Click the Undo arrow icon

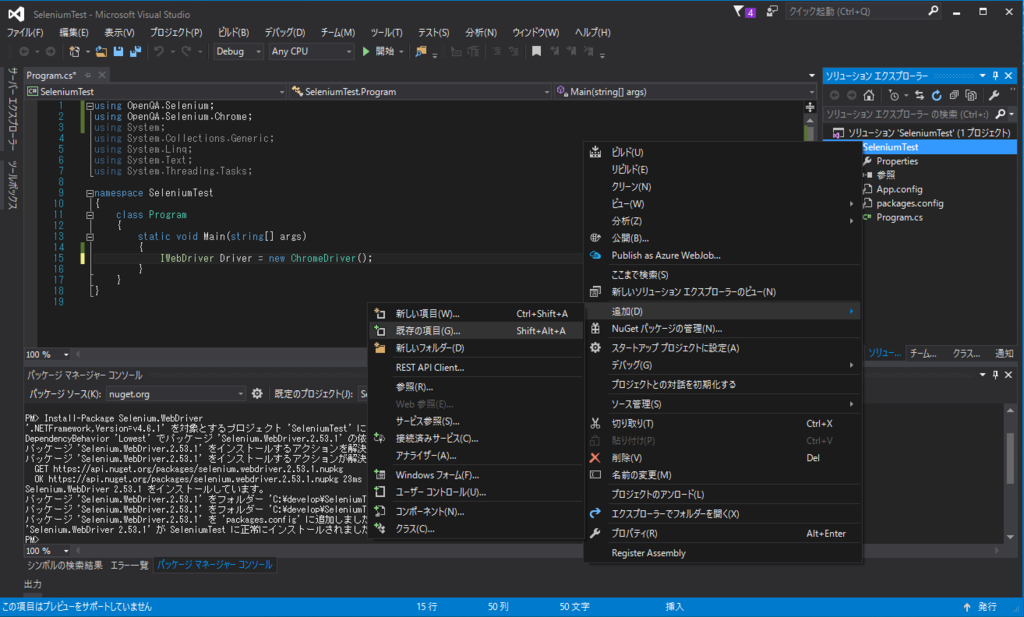[158, 52]
